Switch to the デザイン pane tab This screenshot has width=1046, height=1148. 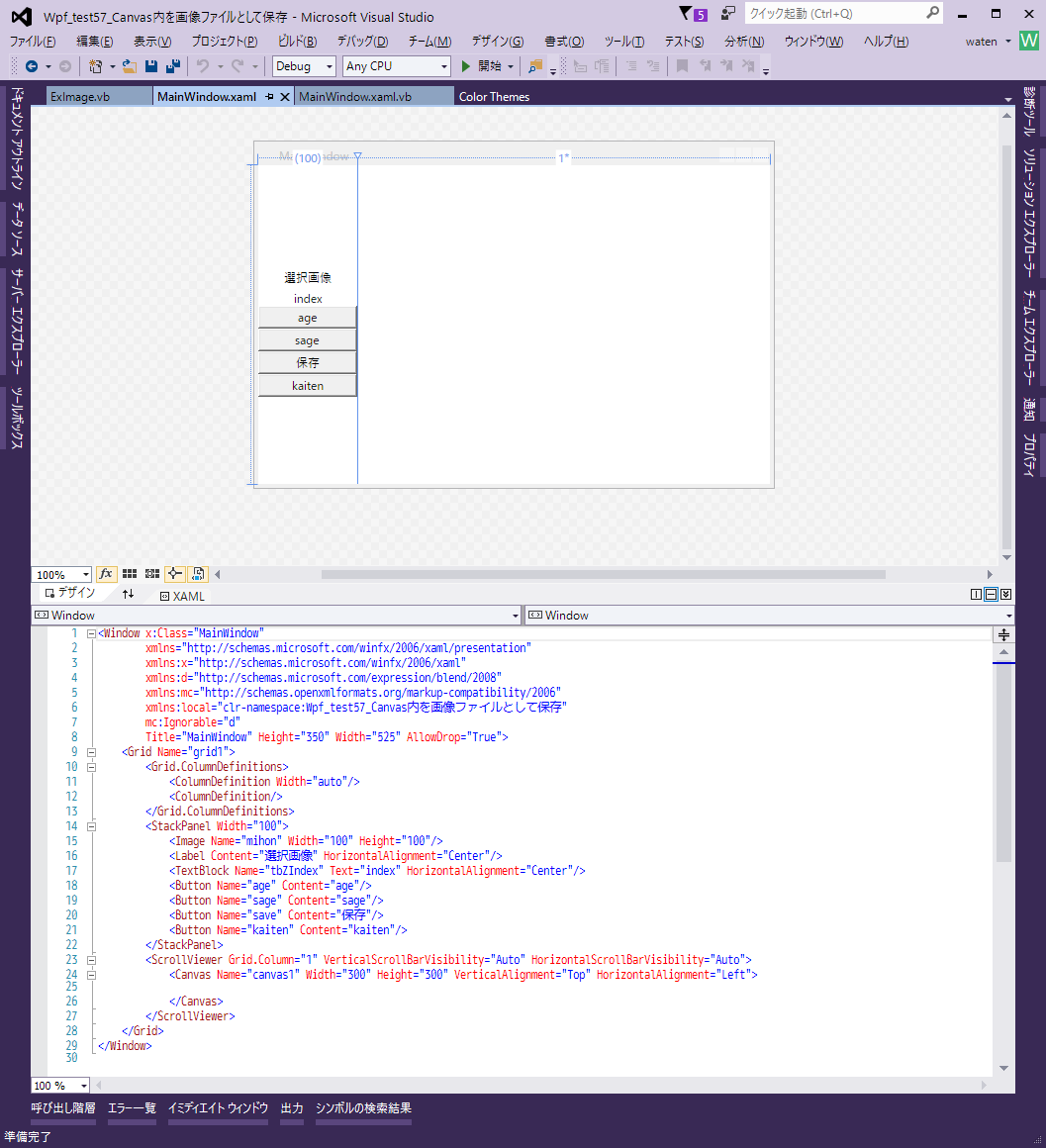pos(70,593)
